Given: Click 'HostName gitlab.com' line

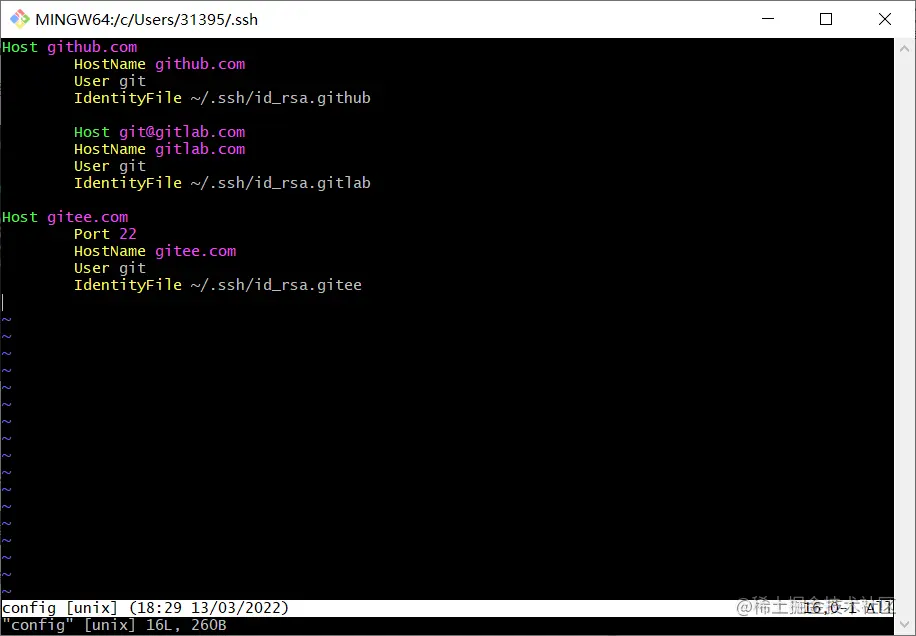Looking at the screenshot, I should (x=159, y=149).
